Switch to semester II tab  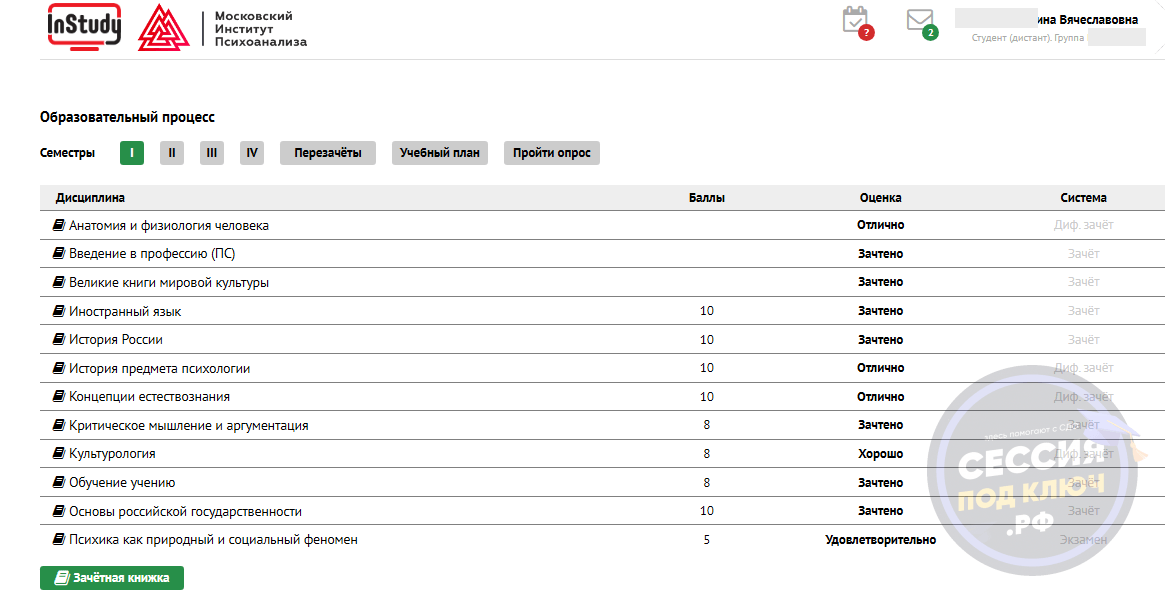tap(172, 153)
